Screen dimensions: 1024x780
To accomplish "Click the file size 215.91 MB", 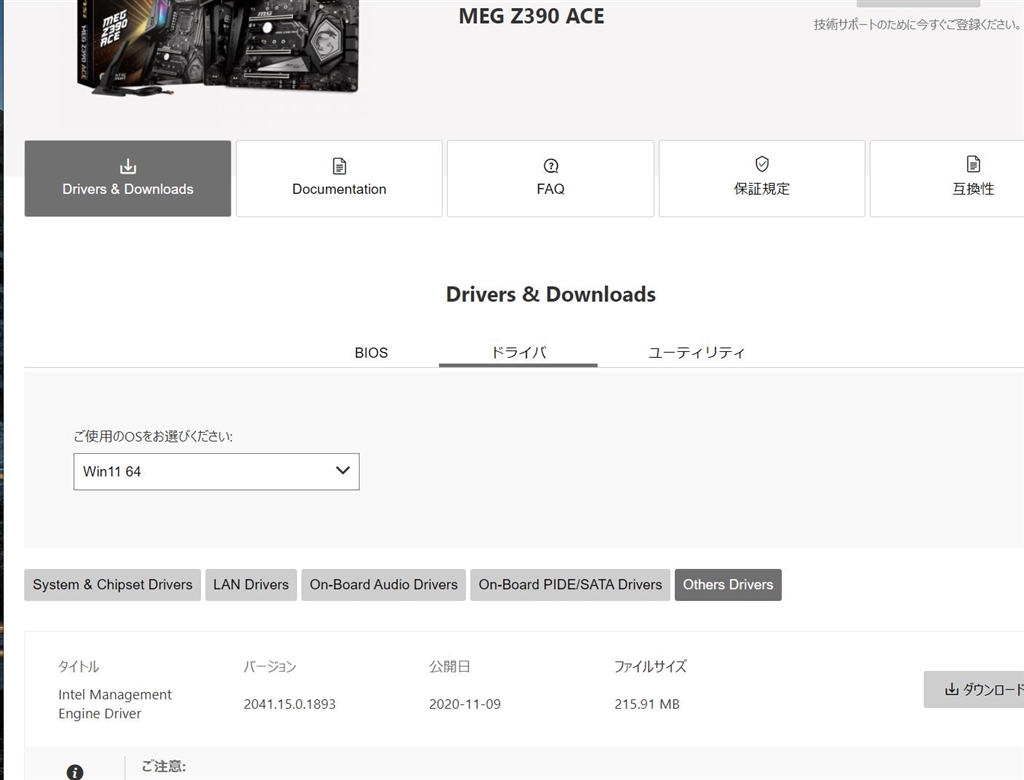I will coord(647,704).
